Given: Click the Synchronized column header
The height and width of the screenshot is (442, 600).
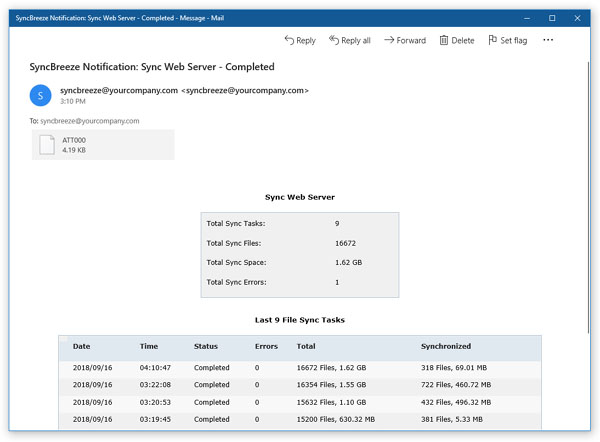Looking at the screenshot, I should (x=446, y=346).
